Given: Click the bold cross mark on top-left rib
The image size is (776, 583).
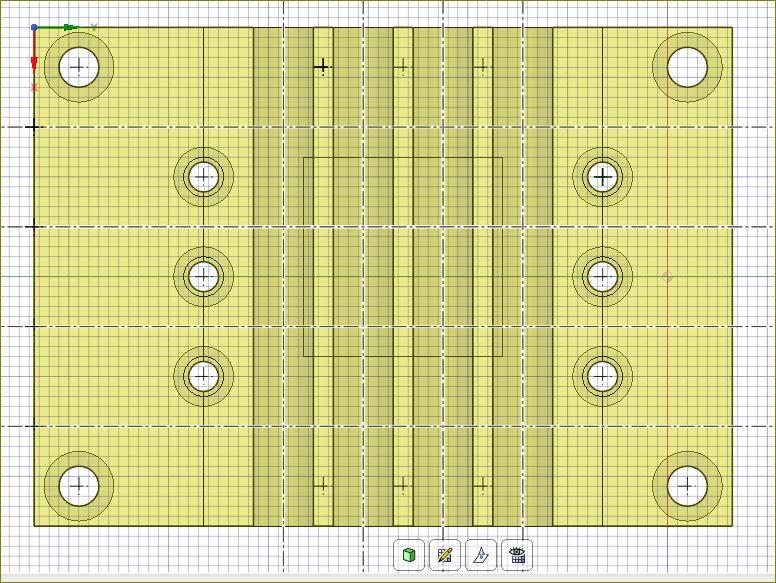Looking at the screenshot, I should tap(322, 67).
